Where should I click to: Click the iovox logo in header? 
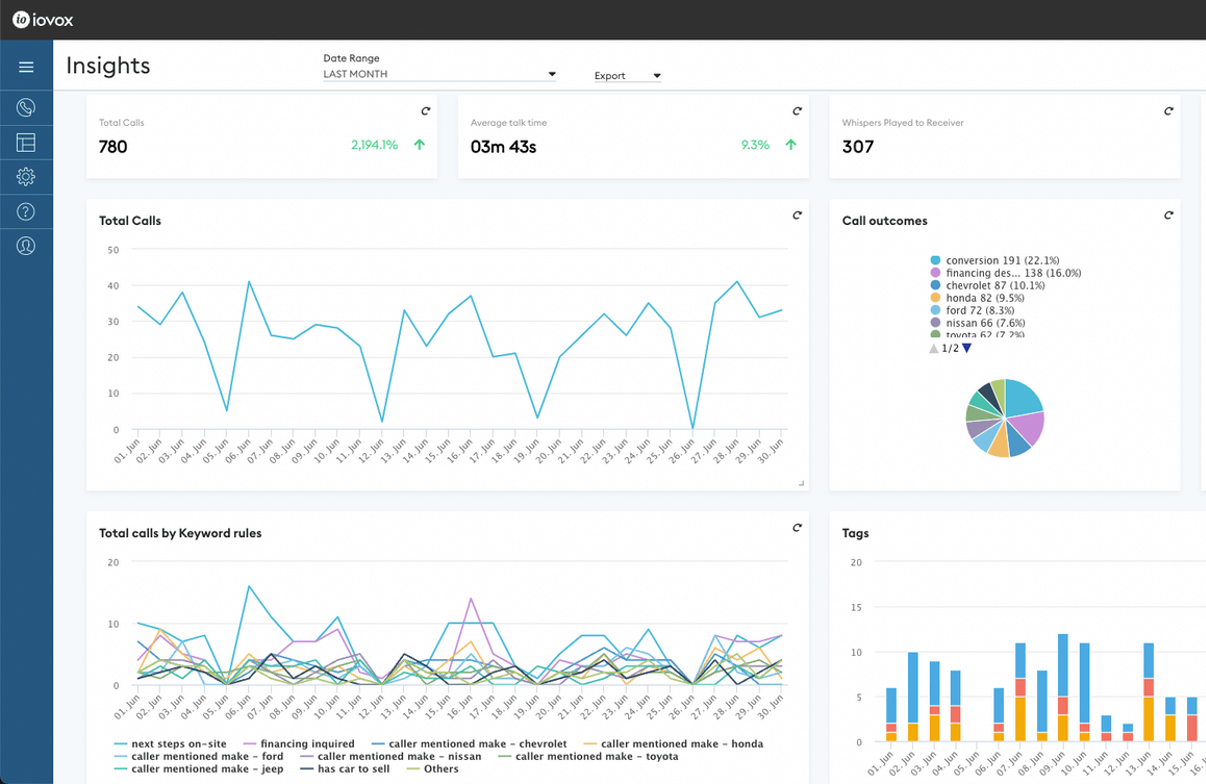click(x=43, y=20)
